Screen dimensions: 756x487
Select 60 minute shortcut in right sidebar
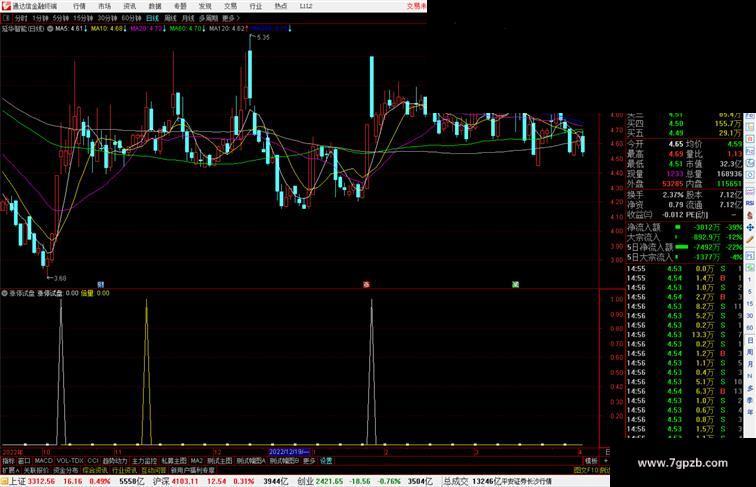(750, 328)
